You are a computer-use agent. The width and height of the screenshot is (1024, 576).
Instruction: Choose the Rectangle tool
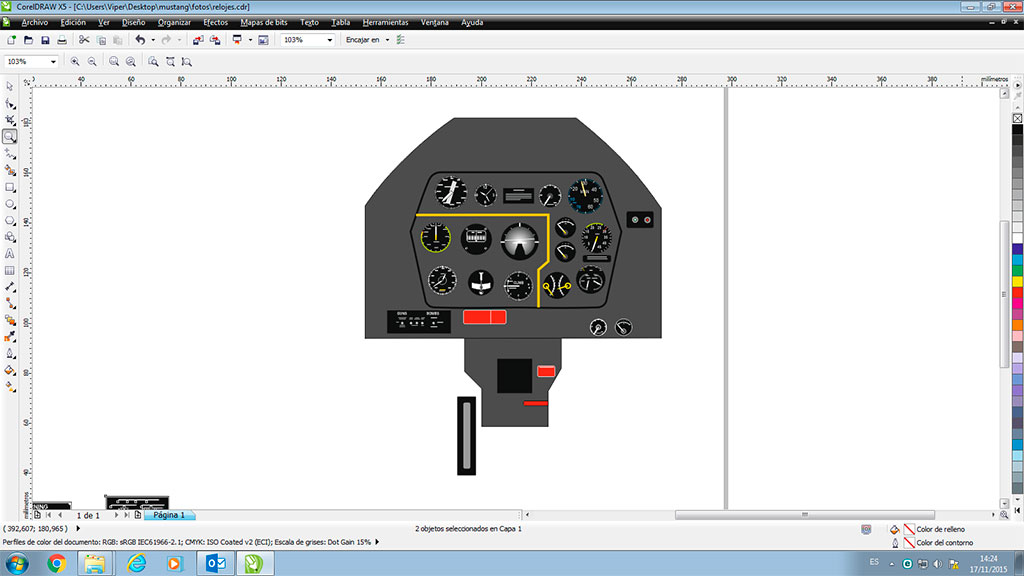pyautogui.click(x=9, y=187)
